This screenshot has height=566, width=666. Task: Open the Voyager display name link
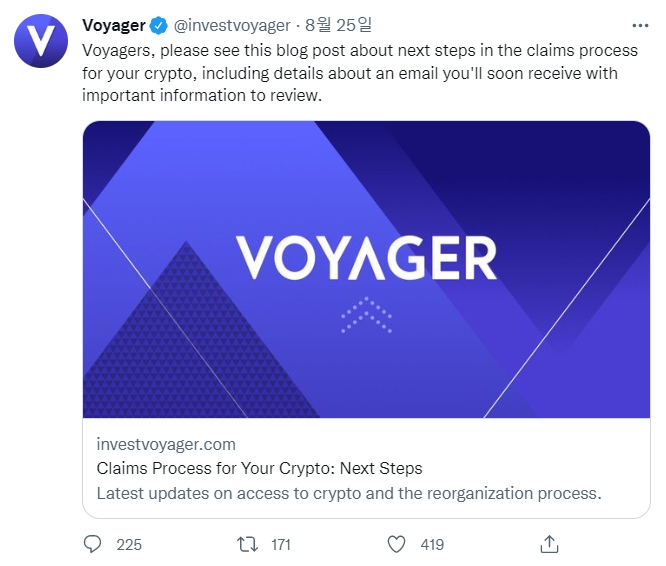click(114, 26)
